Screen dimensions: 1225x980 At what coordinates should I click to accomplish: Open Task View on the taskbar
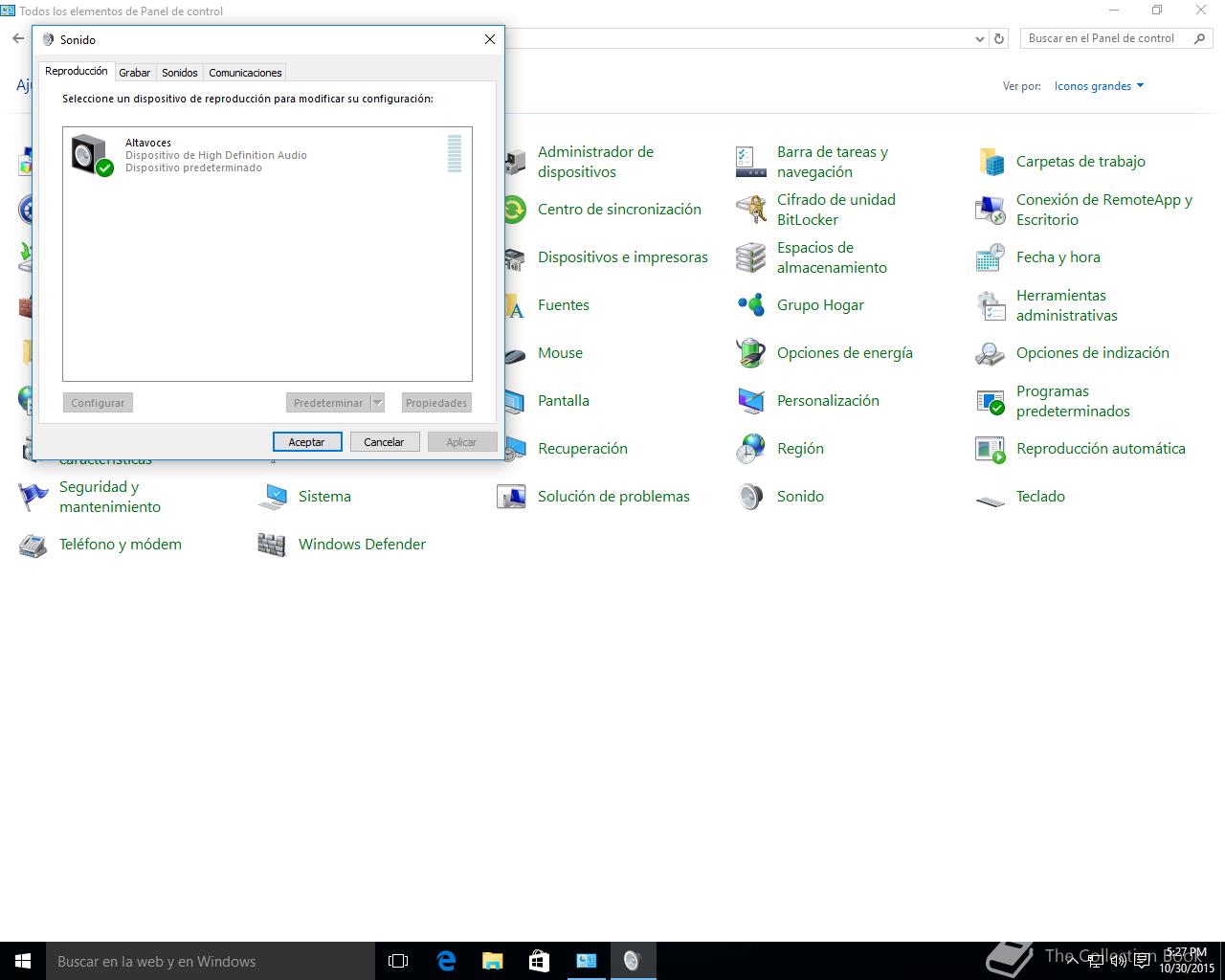(x=398, y=961)
